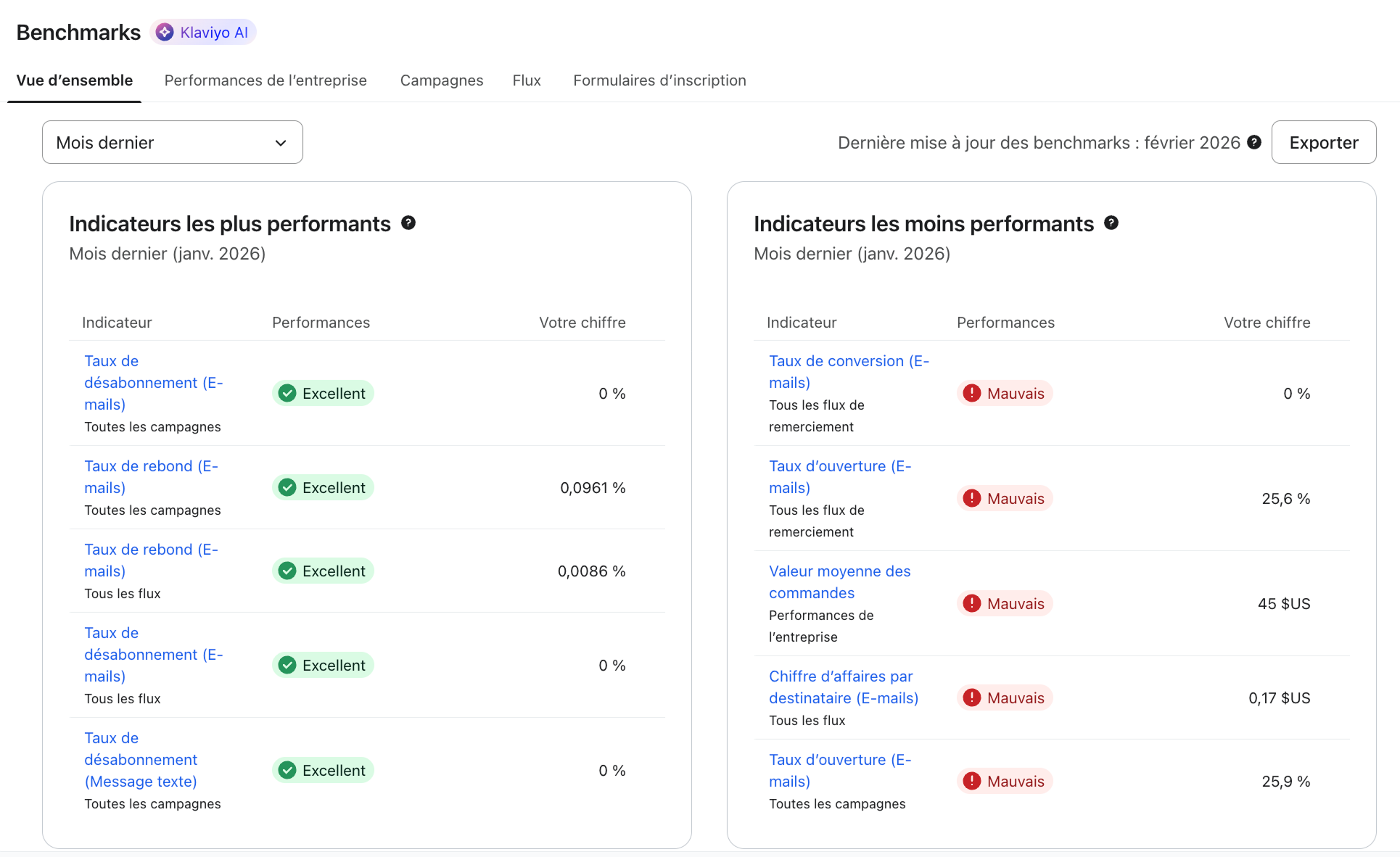
Task: Open Taux de désabonnement (Message texte) link
Action: coord(141,759)
